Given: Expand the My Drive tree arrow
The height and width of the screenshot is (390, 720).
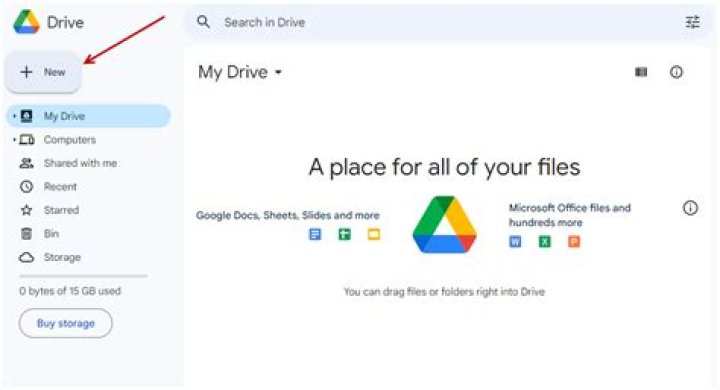Looking at the screenshot, I should pyautogui.click(x=14, y=116).
